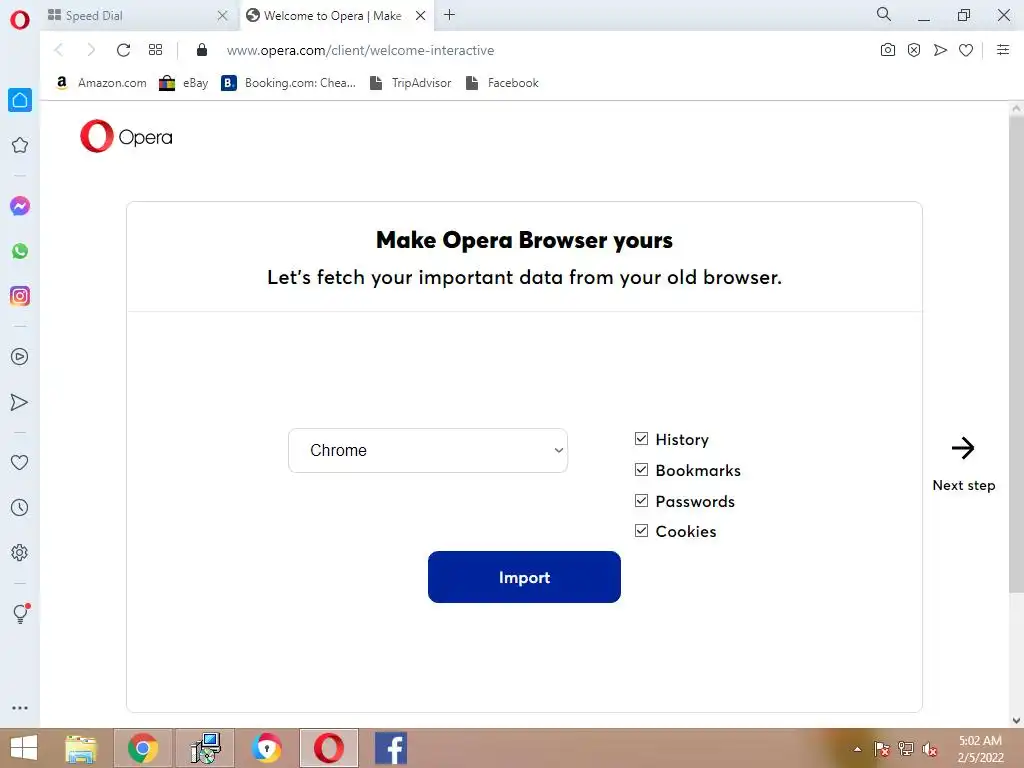The image size is (1024, 768).
Task: Open the Player icon in sidebar
Action: (20, 357)
